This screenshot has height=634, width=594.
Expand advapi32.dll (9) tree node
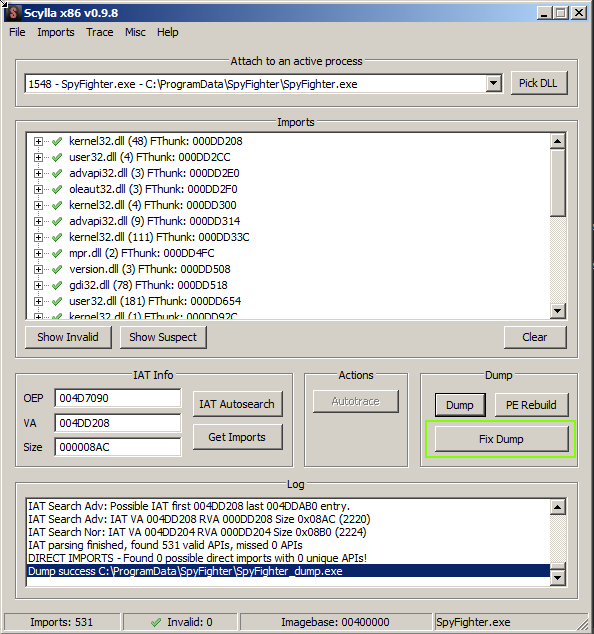tap(38, 222)
